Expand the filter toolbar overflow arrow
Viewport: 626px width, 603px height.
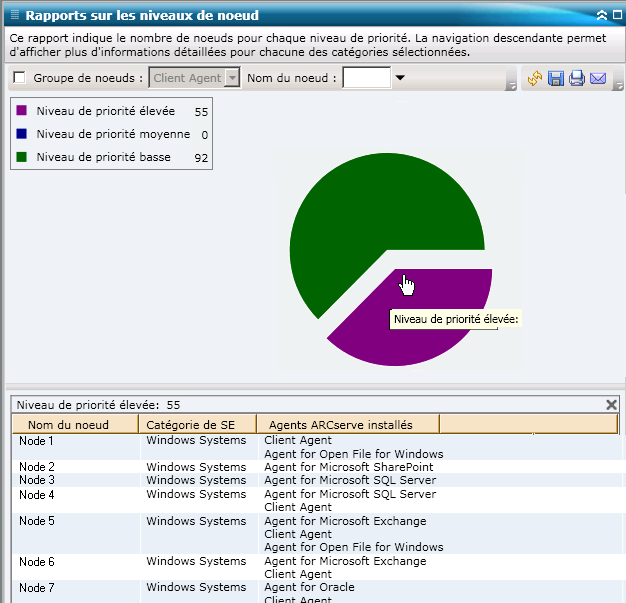[511, 86]
